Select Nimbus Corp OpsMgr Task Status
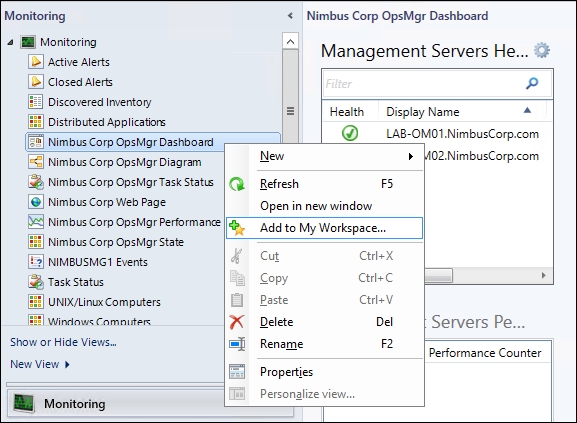Image resolution: width=577 pixels, height=423 pixels. coord(131,182)
